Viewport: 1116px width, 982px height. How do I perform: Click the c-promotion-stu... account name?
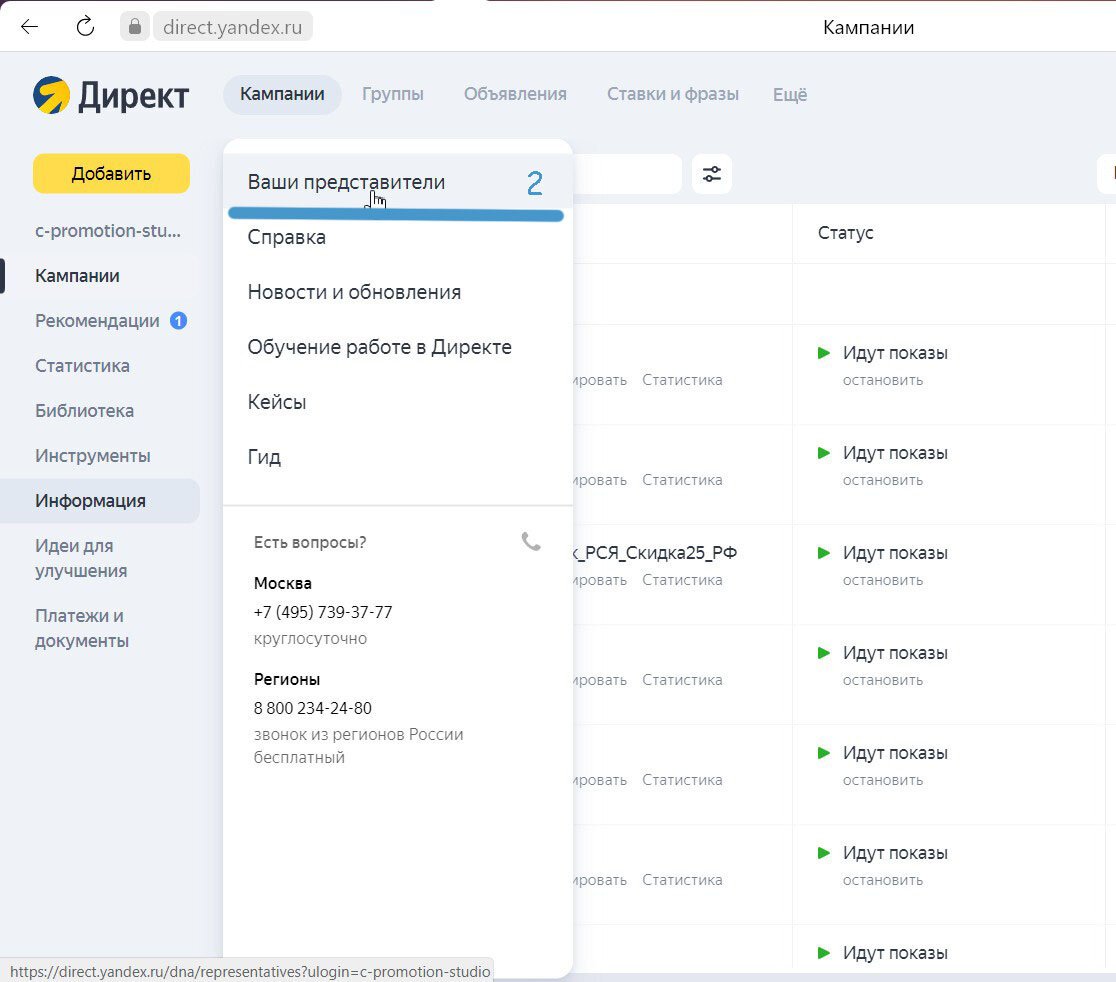click(107, 231)
